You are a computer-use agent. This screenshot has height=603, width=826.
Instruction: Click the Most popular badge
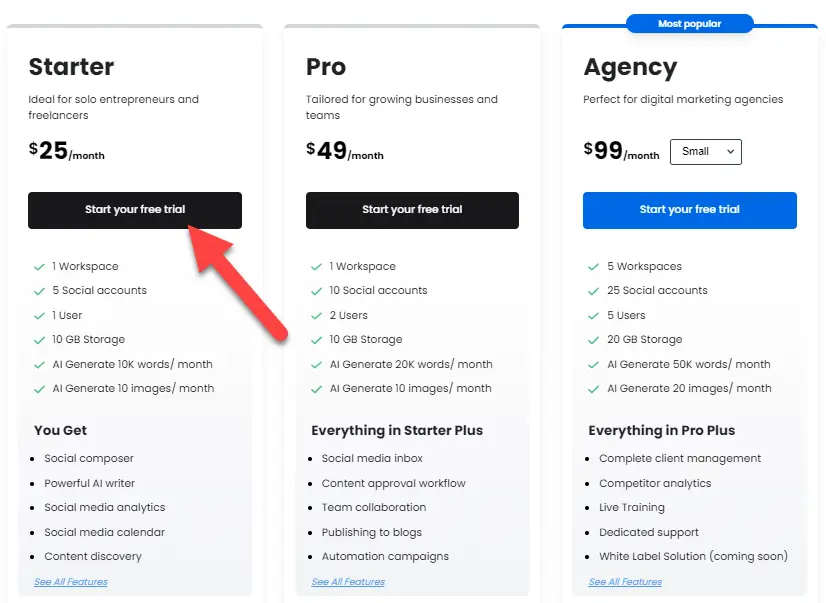tap(689, 22)
